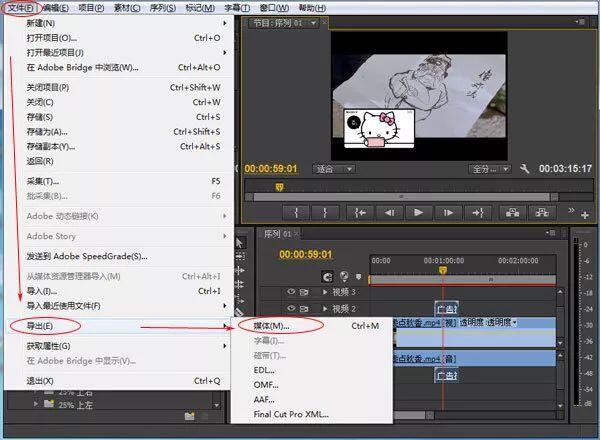Image resolution: width=601 pixels, height=440 pixels.
Task: Select the Selection arrow tool
Action: [239, 243]
